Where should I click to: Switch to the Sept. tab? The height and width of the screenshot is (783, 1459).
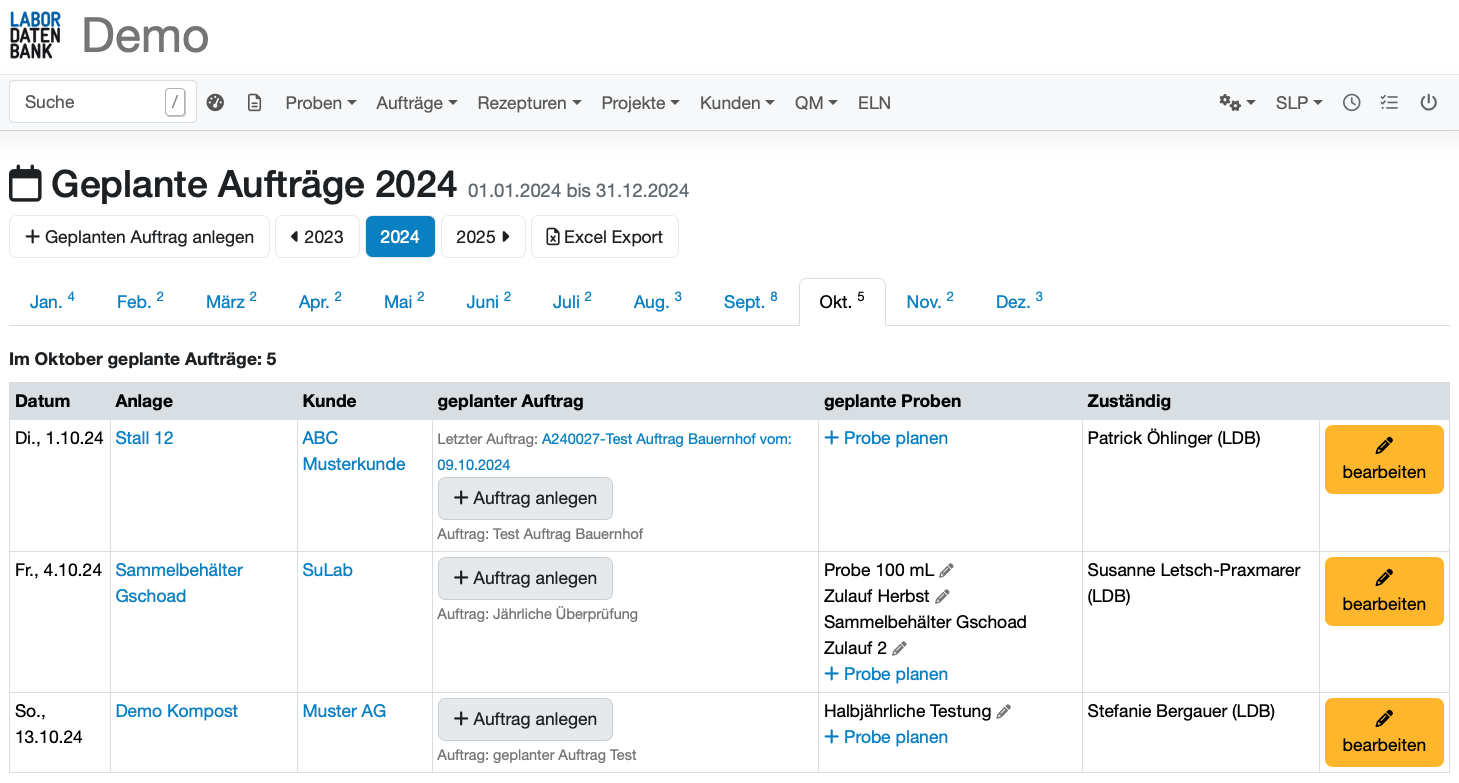[x=749, y=302]
